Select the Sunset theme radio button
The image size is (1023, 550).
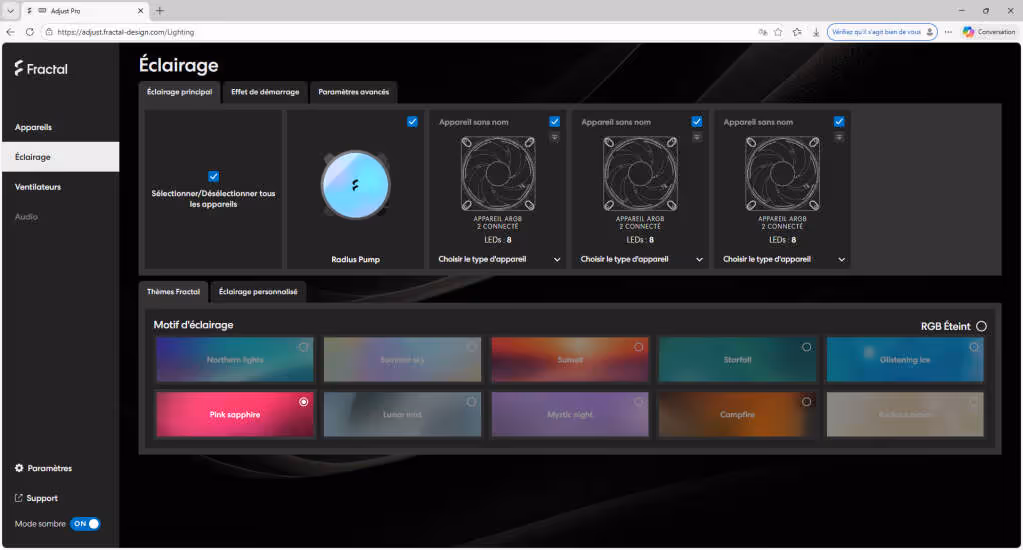[x=639, y=347]
